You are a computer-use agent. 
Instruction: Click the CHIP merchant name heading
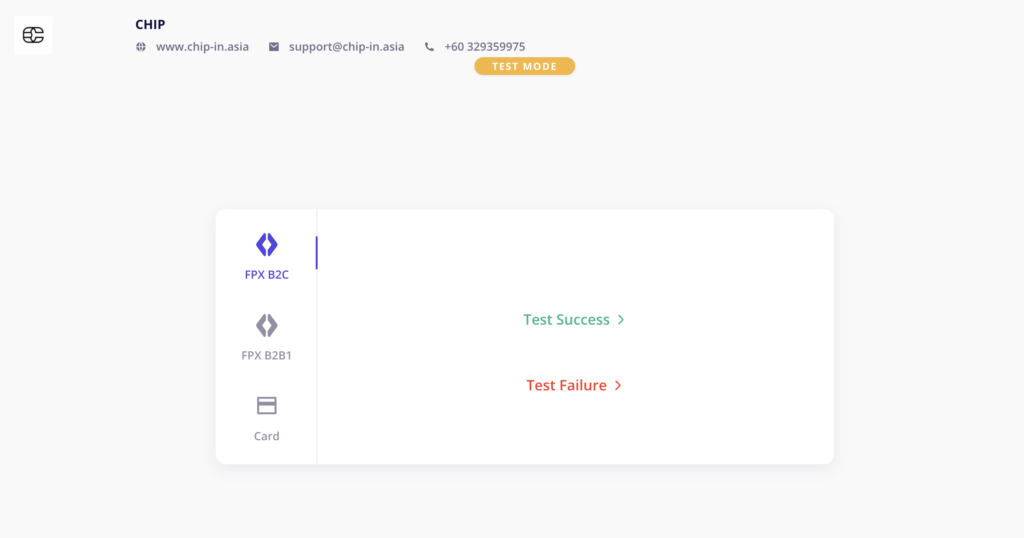pyautogui.click(x=150, y=25)
